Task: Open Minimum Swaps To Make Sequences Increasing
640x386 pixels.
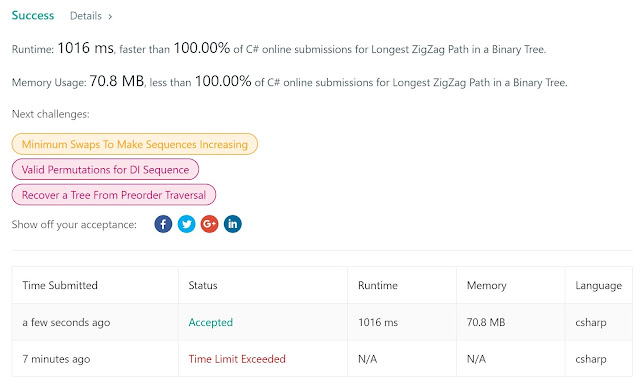Action: 135,144
